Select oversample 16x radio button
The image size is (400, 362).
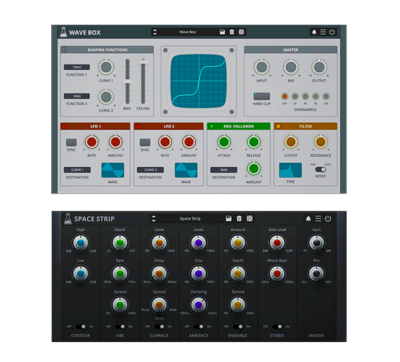coord(326,97)
